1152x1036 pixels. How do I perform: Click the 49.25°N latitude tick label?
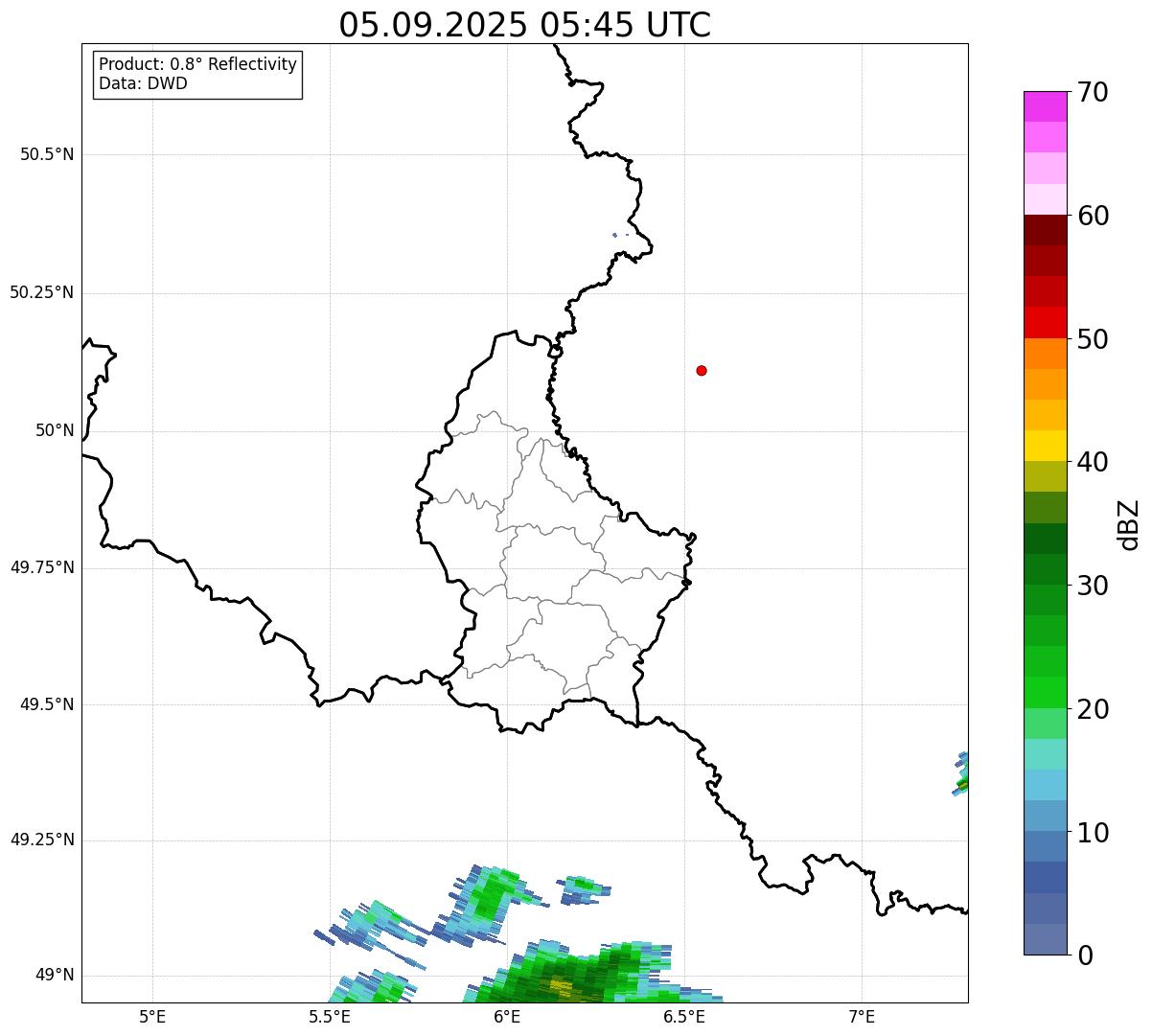[x=42, y=840]
